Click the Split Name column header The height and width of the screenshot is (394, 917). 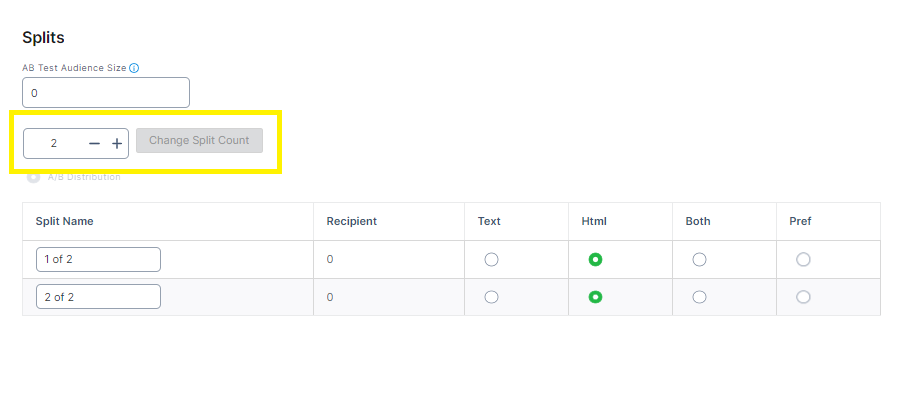click(64, 221)
